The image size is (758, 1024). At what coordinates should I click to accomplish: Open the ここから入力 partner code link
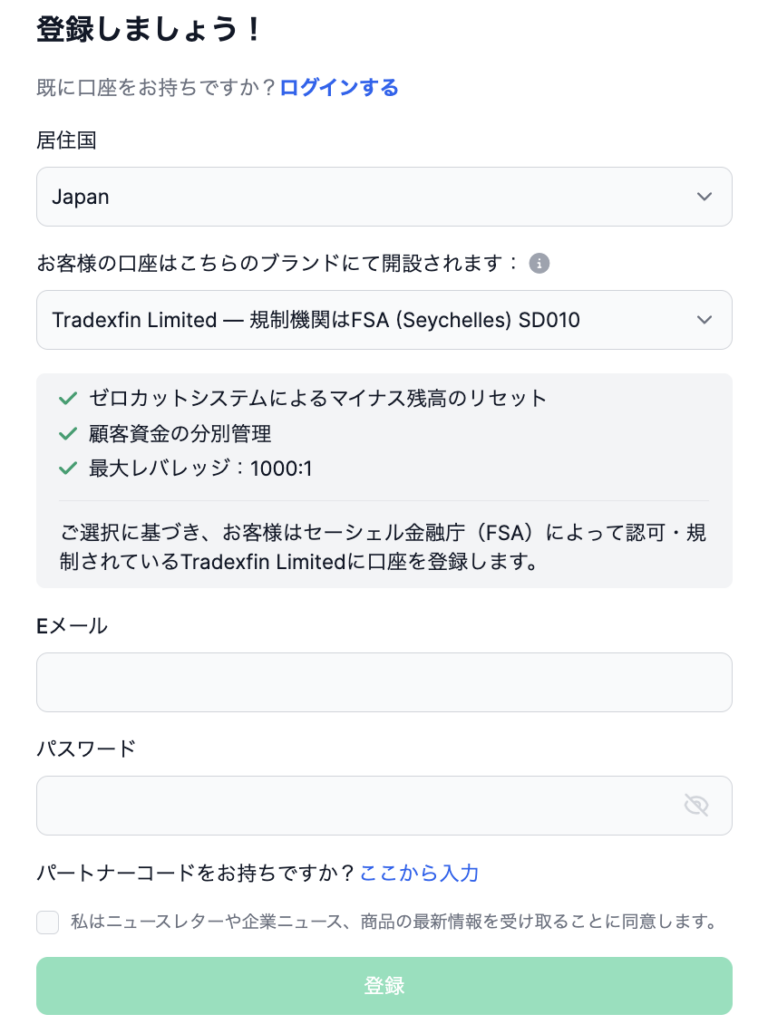click(419, 873)
